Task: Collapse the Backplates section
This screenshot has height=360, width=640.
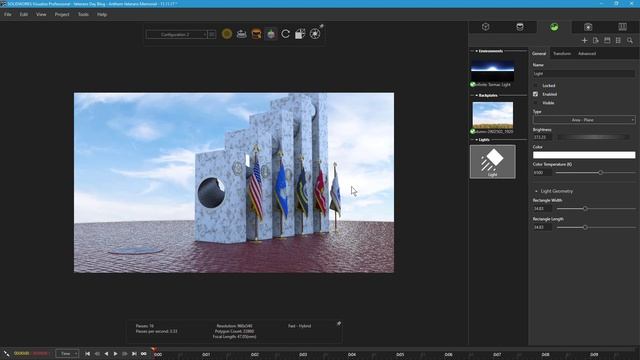Action: click(476, 96)
